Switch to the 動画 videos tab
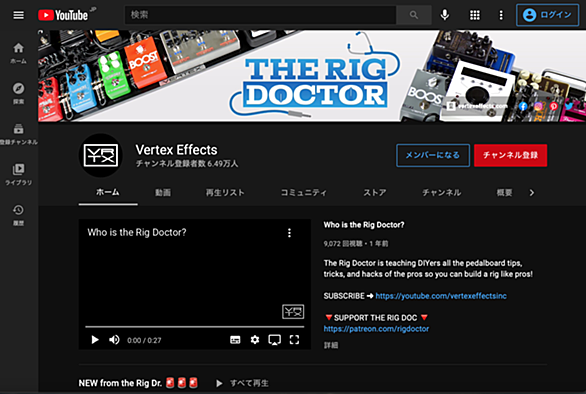 [x=163, y=193]
